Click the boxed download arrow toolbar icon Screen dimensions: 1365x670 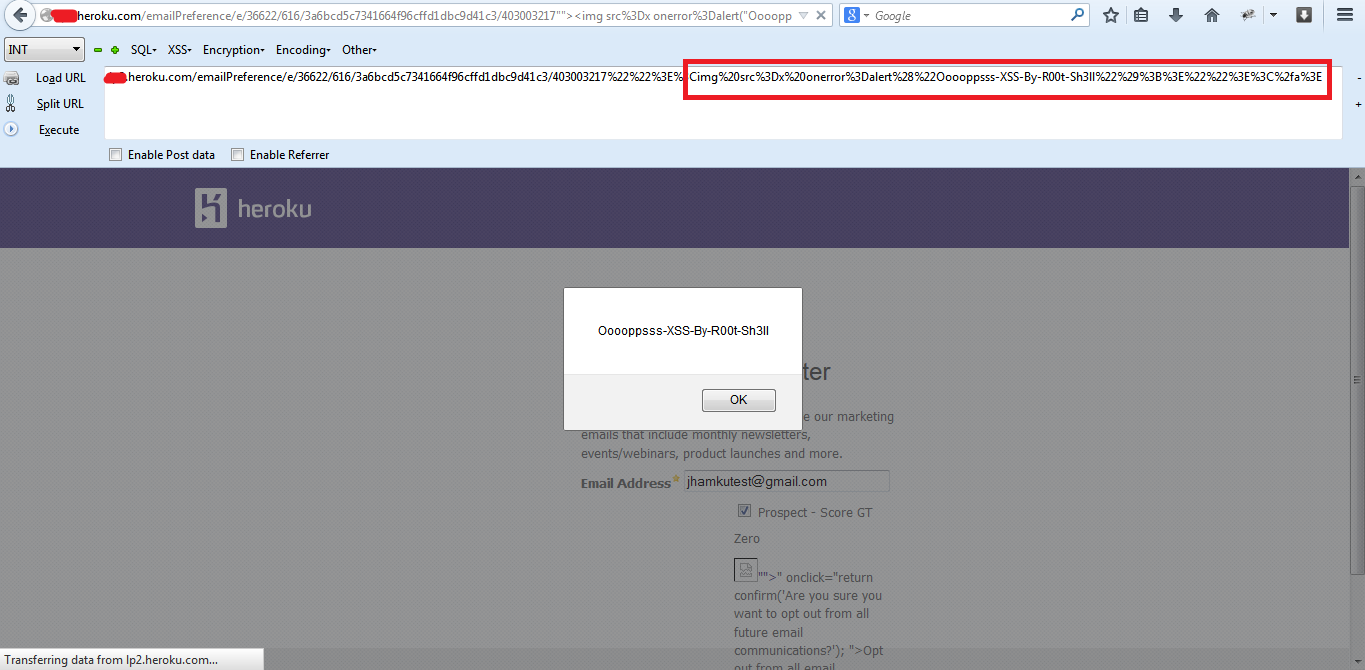coord(1304,15)
